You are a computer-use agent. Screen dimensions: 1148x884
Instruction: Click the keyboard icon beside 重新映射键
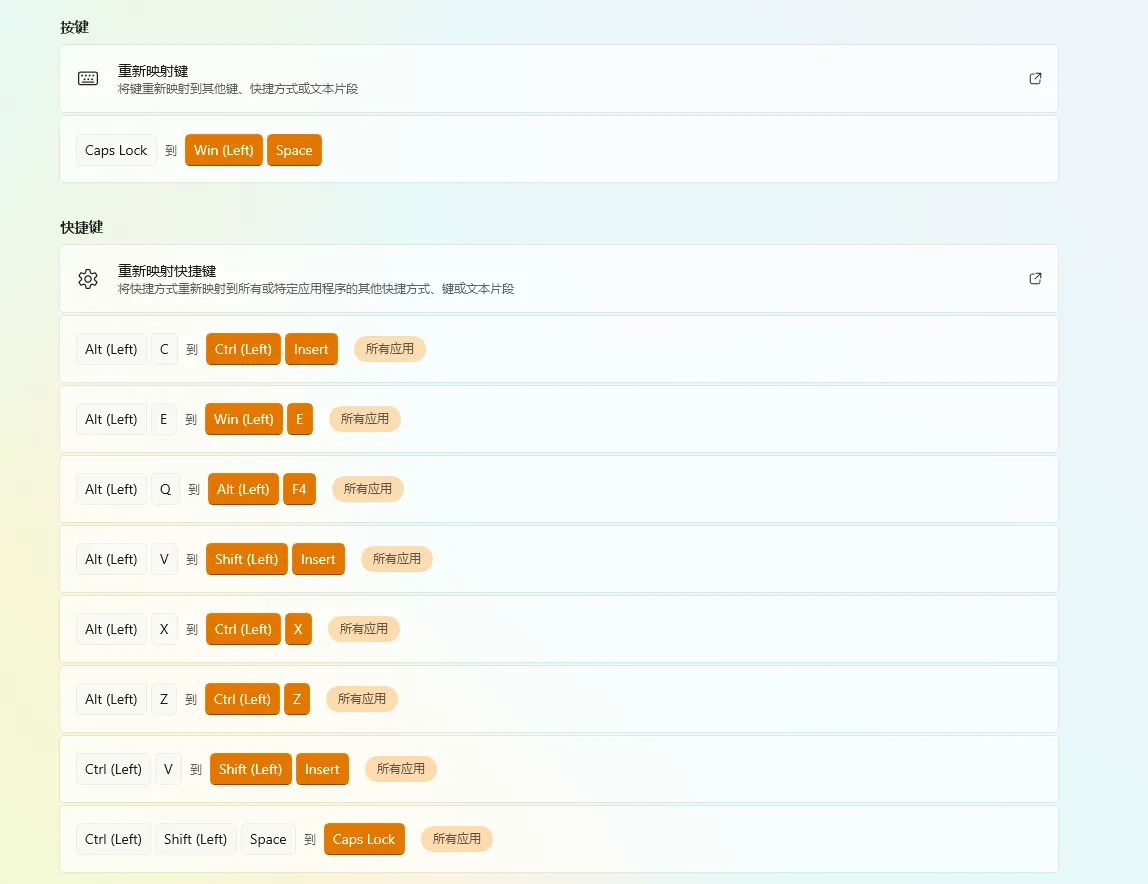coord(88,78)
